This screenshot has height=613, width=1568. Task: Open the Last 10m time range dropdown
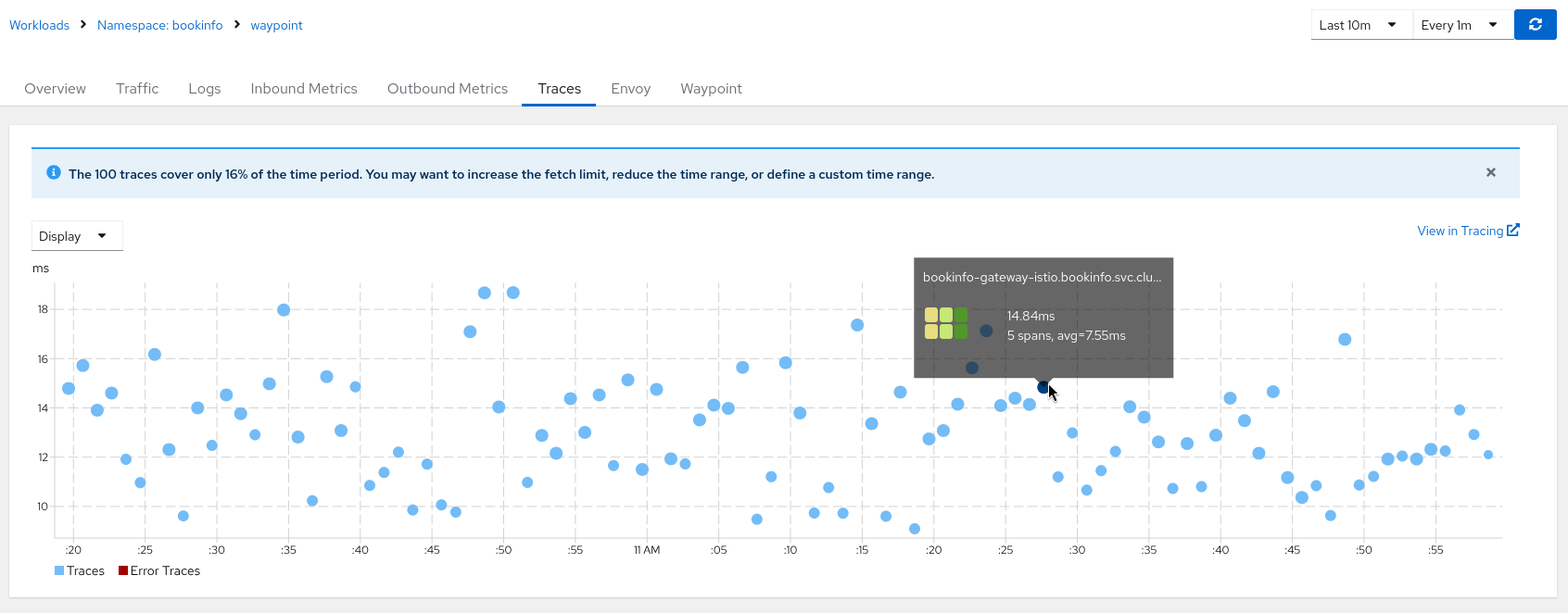1359,25
